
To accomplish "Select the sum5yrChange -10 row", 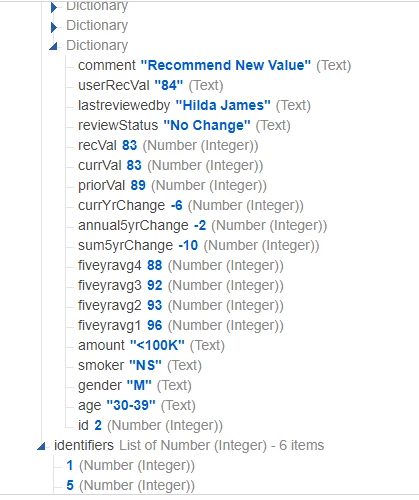I will [x=198, y=245].
